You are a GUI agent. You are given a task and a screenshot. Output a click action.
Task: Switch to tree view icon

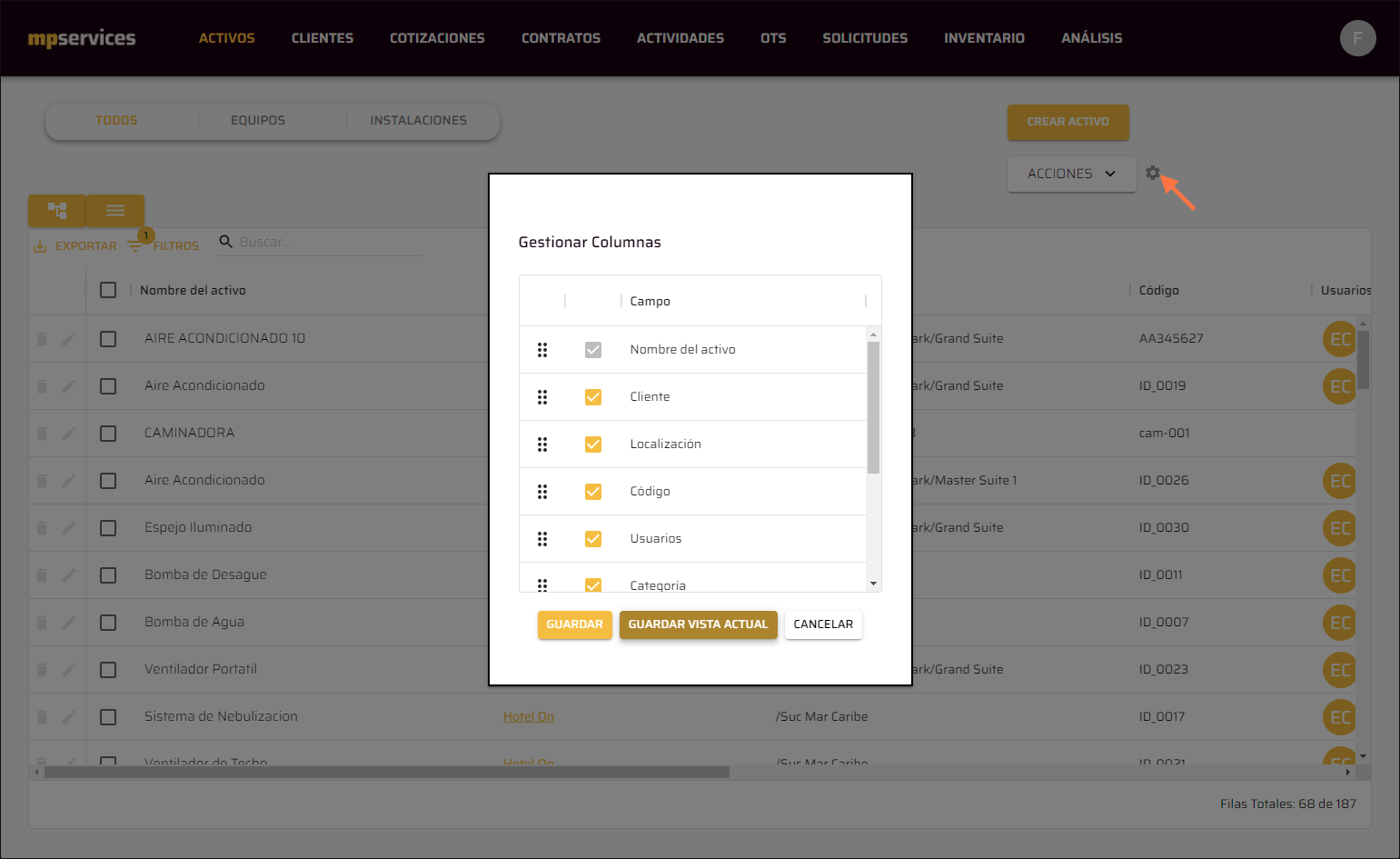57,211
